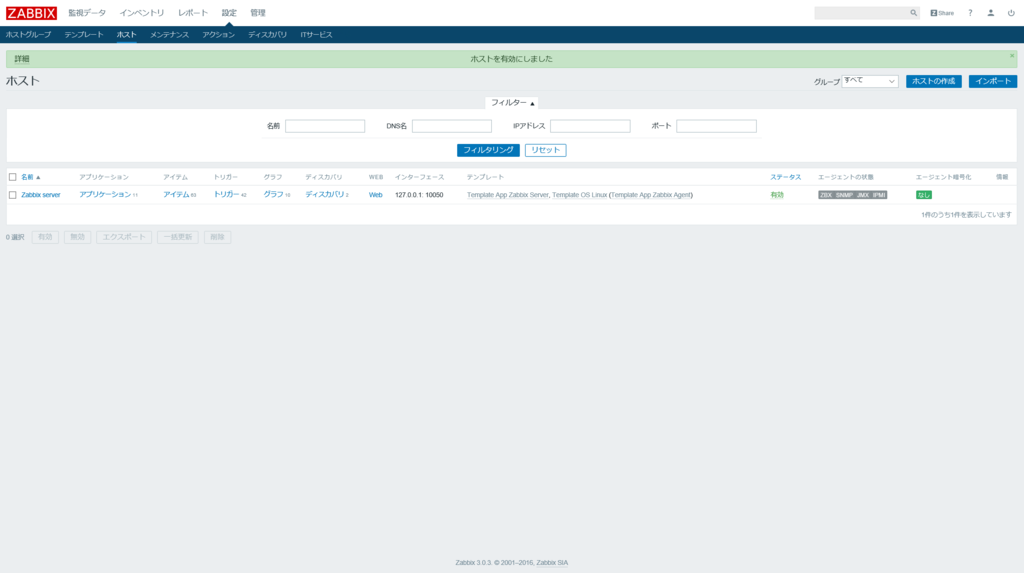This screenshot has height=573, width=1024.
Task: Click the 削除 bulk button
Action: (x=217, y=237)
